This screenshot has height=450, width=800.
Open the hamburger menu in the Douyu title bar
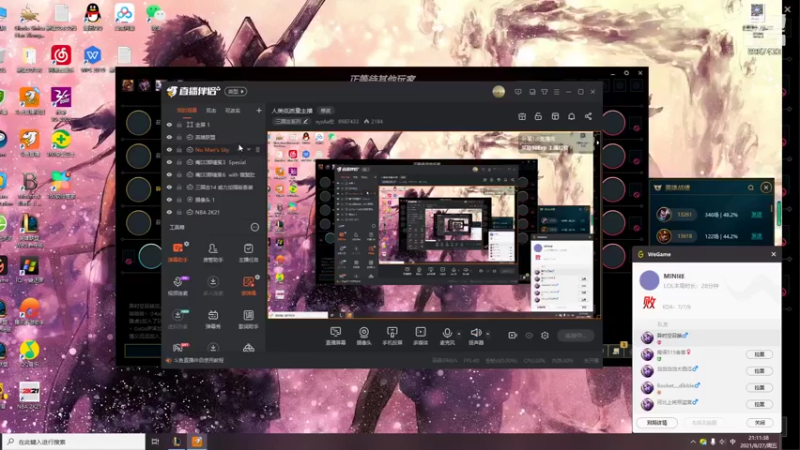[x=557, y=92]
